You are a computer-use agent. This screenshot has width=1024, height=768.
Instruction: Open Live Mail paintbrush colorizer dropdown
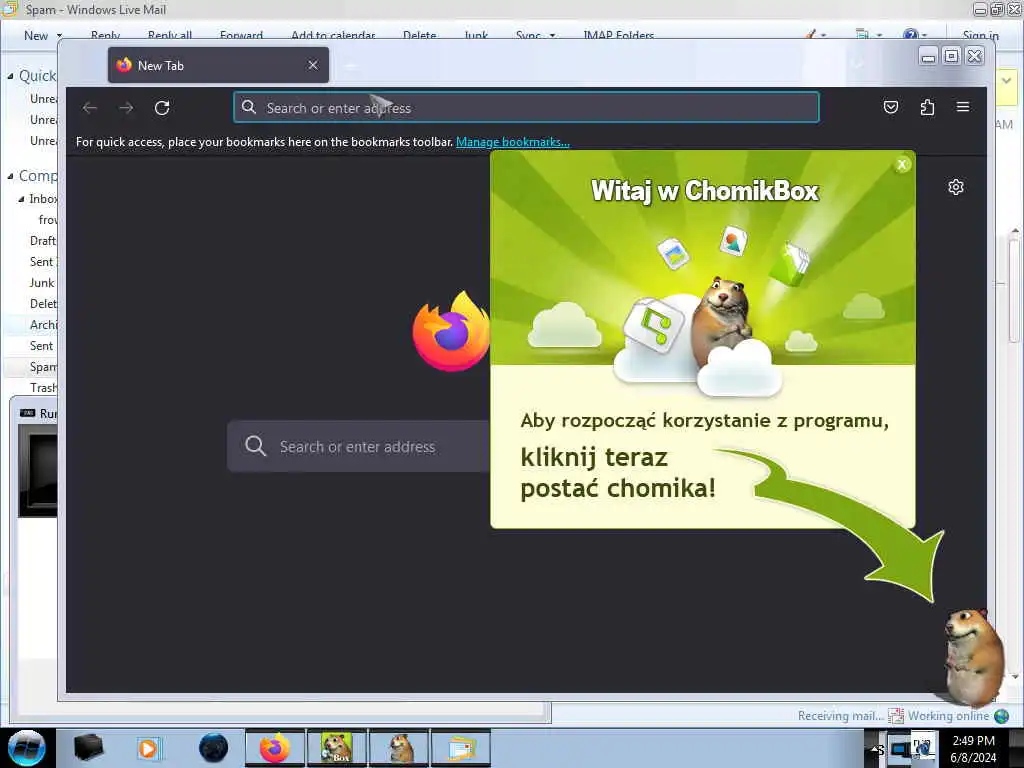(815, 35)
